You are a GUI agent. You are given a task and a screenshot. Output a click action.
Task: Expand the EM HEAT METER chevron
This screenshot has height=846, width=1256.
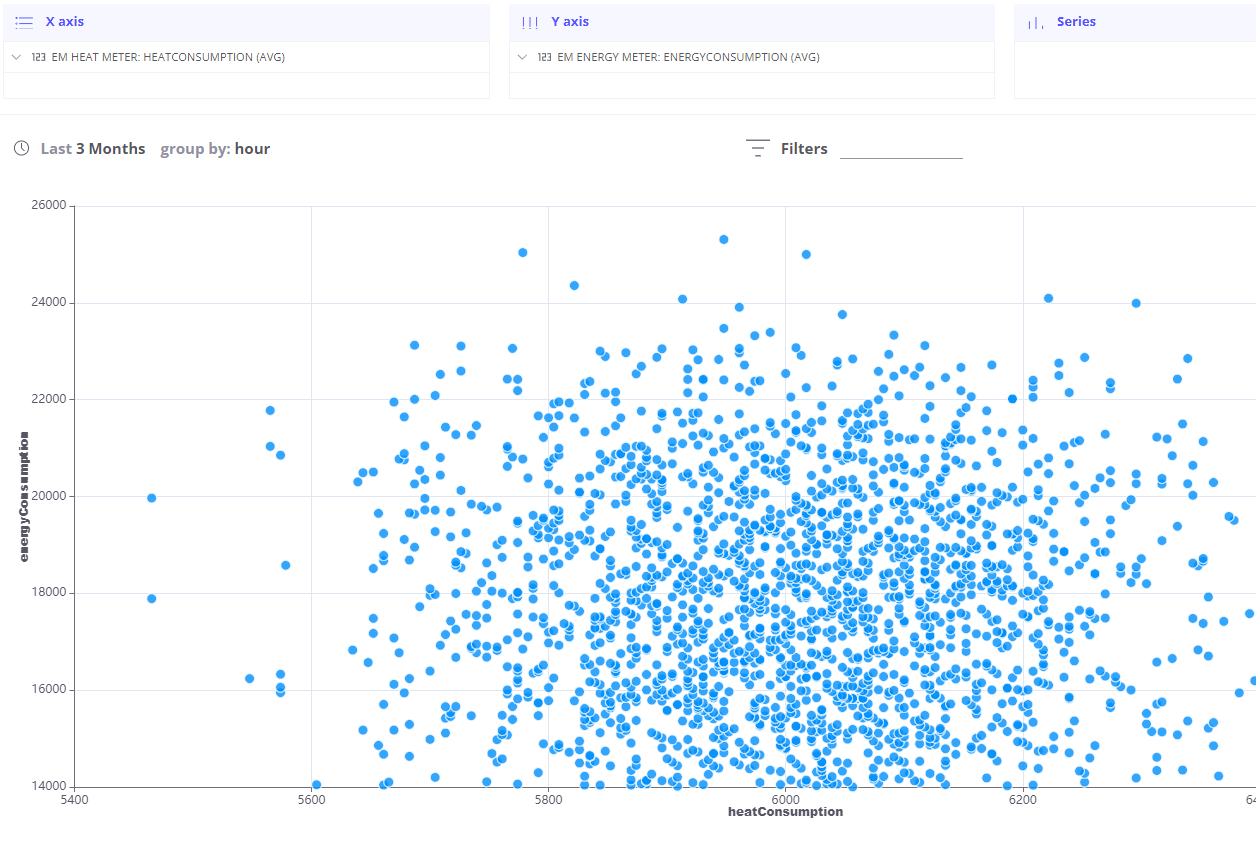tap(16, 58)
